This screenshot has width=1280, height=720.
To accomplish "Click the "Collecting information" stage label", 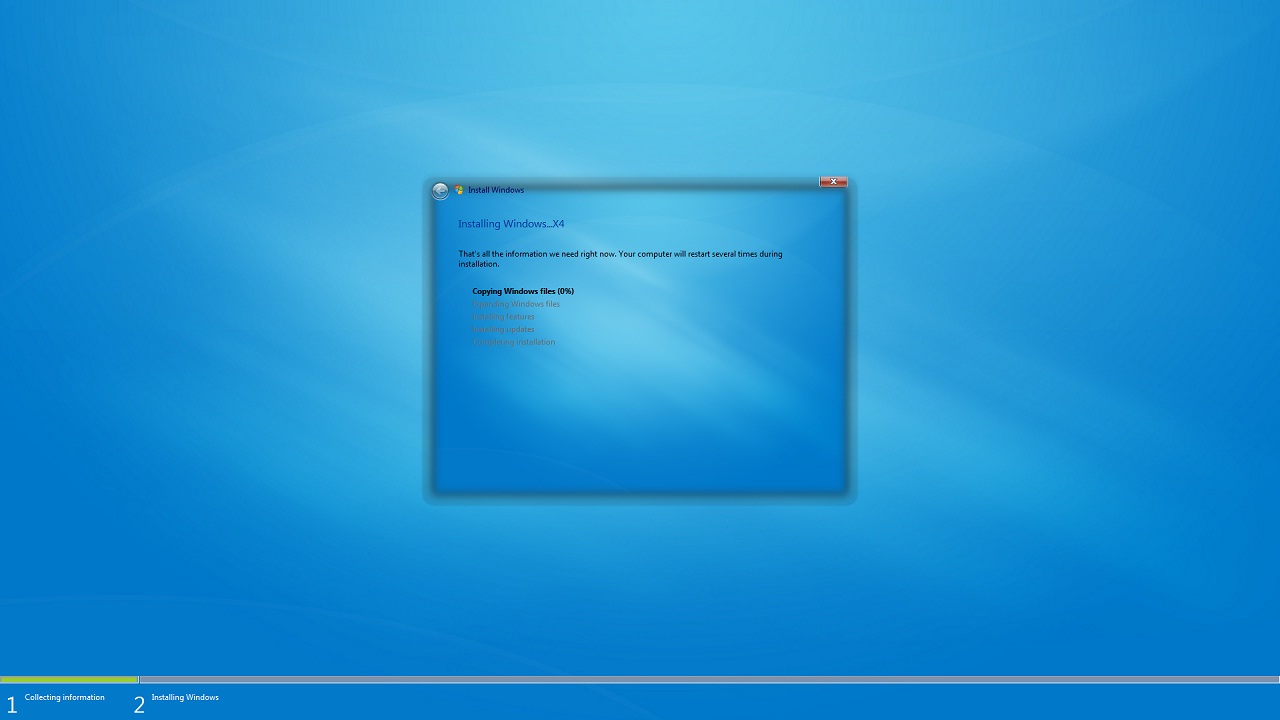I will 64,698.
